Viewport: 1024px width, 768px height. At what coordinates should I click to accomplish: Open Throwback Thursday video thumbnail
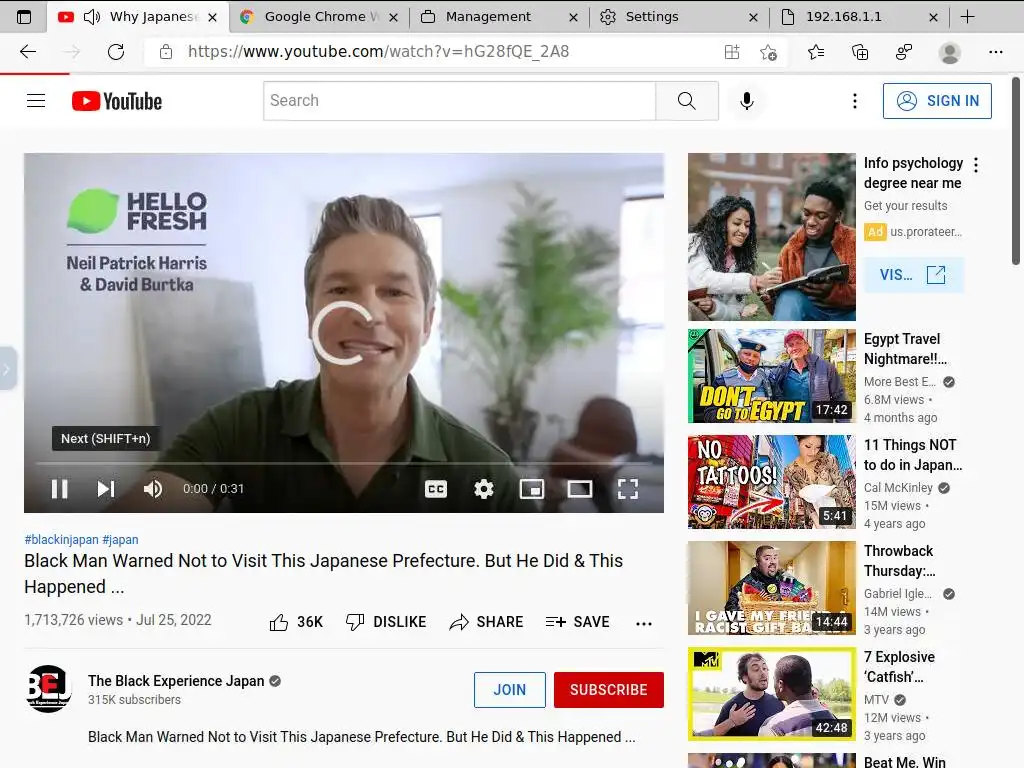tap(771, 588)
